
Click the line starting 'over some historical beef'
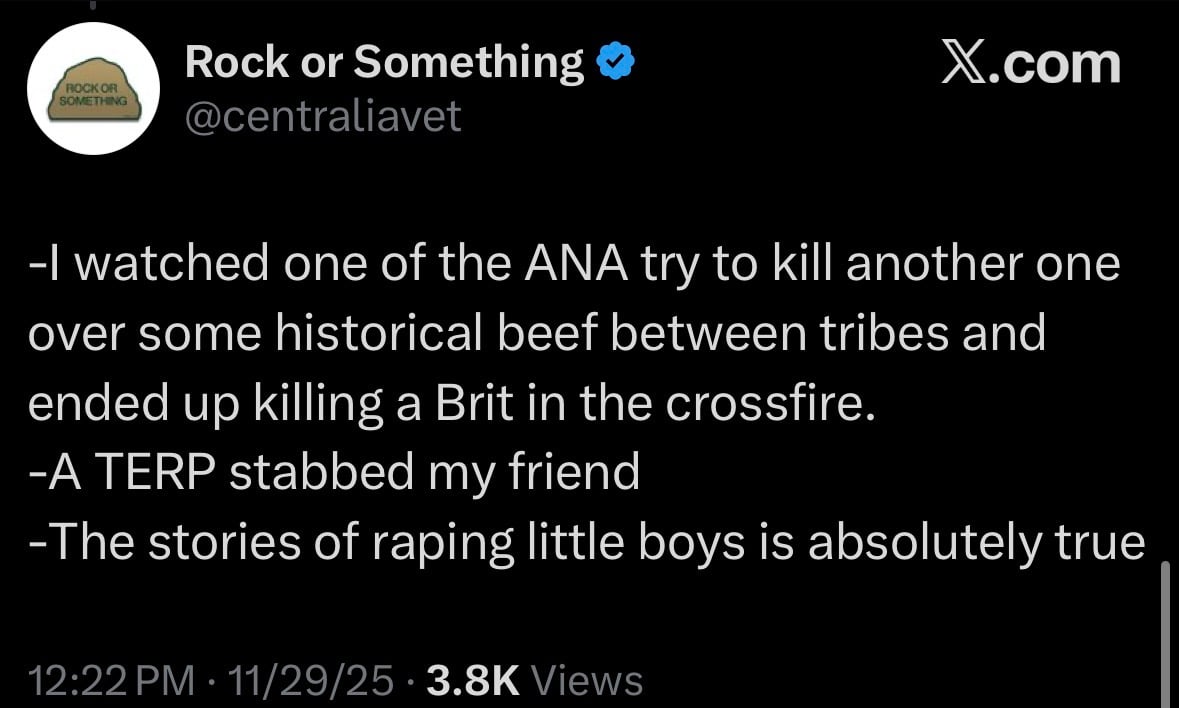535,333
